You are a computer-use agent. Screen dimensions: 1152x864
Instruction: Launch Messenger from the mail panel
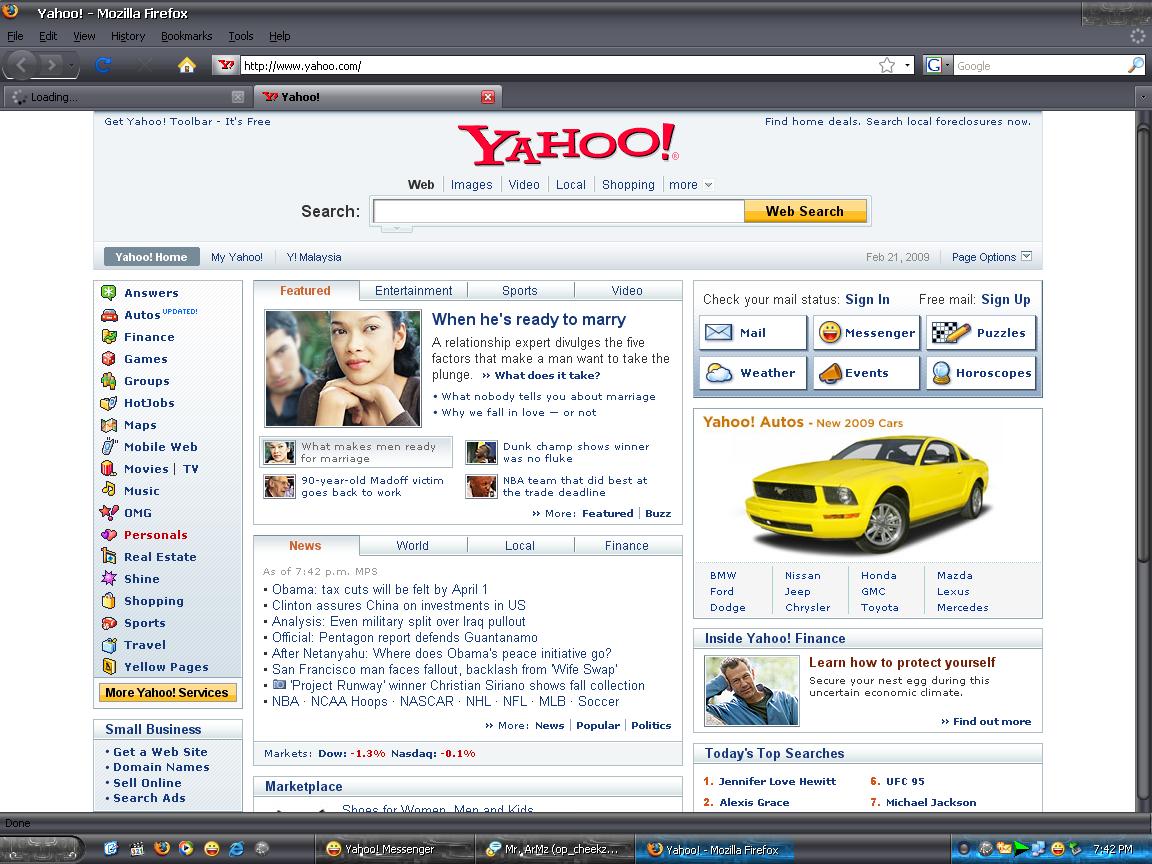click(866, 333)
